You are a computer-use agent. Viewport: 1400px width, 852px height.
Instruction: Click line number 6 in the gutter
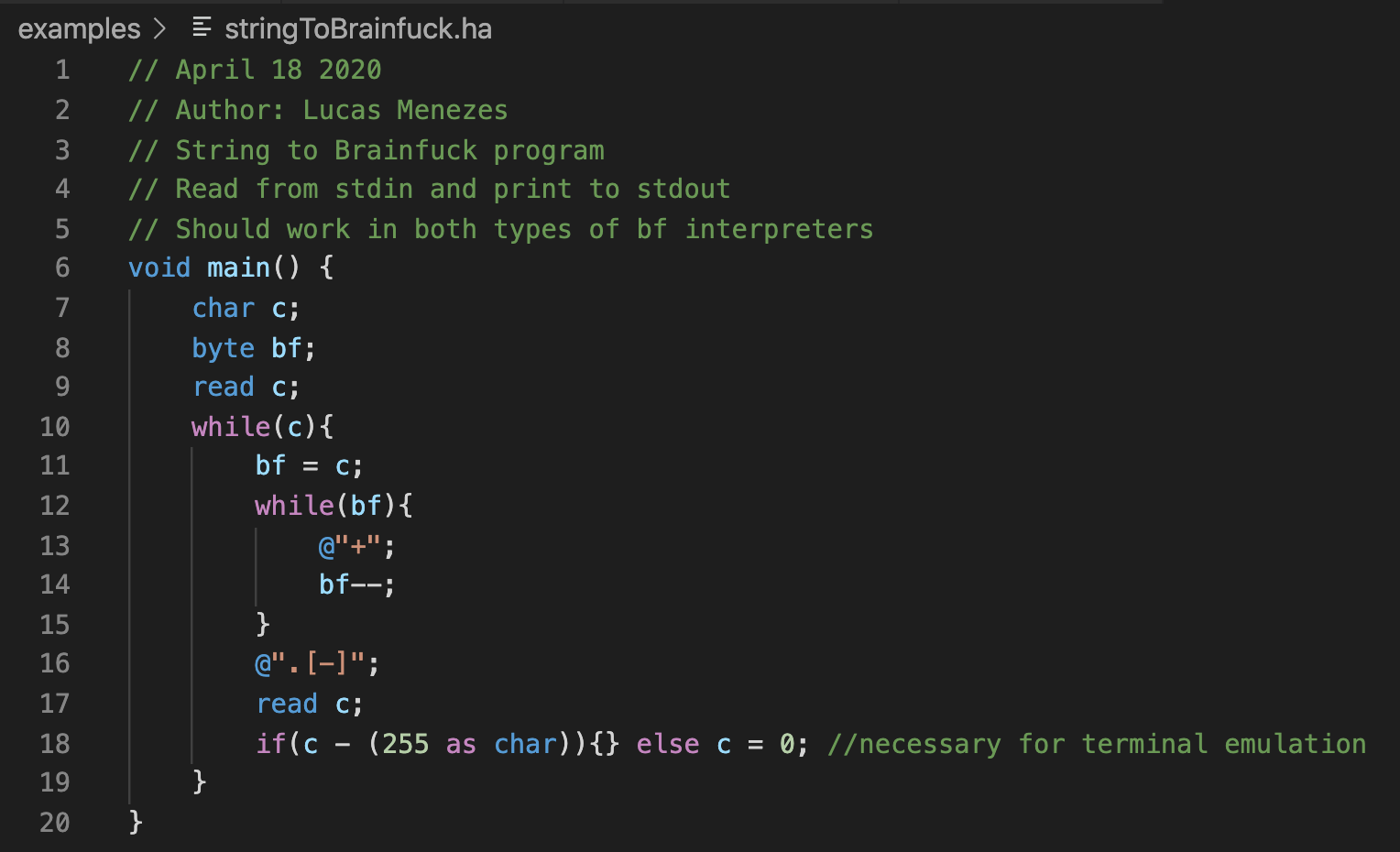click(x=62, y=268)
